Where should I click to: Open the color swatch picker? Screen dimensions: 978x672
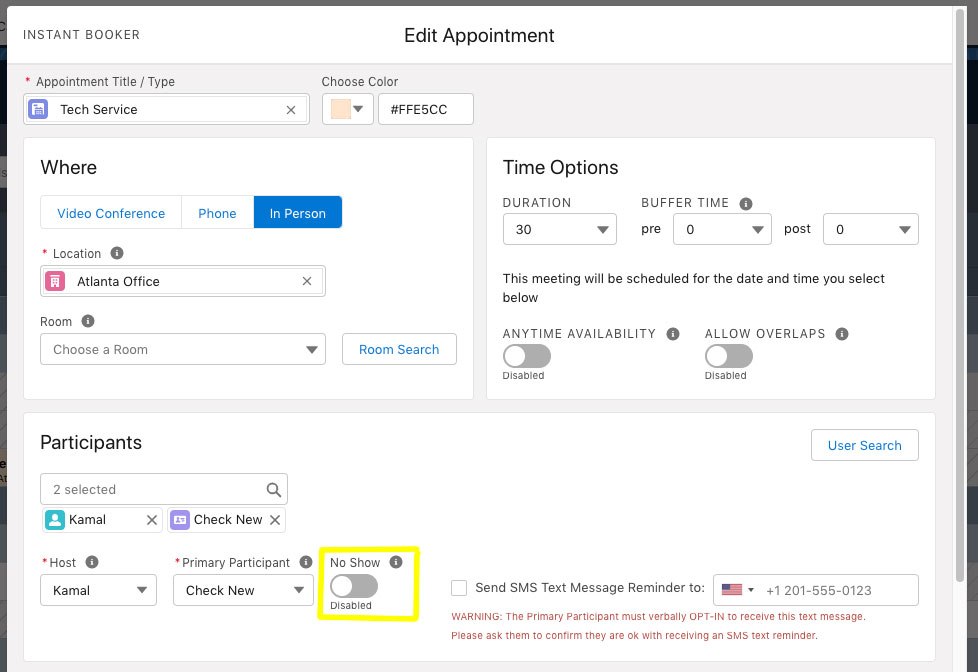click(x=347, y=109)
